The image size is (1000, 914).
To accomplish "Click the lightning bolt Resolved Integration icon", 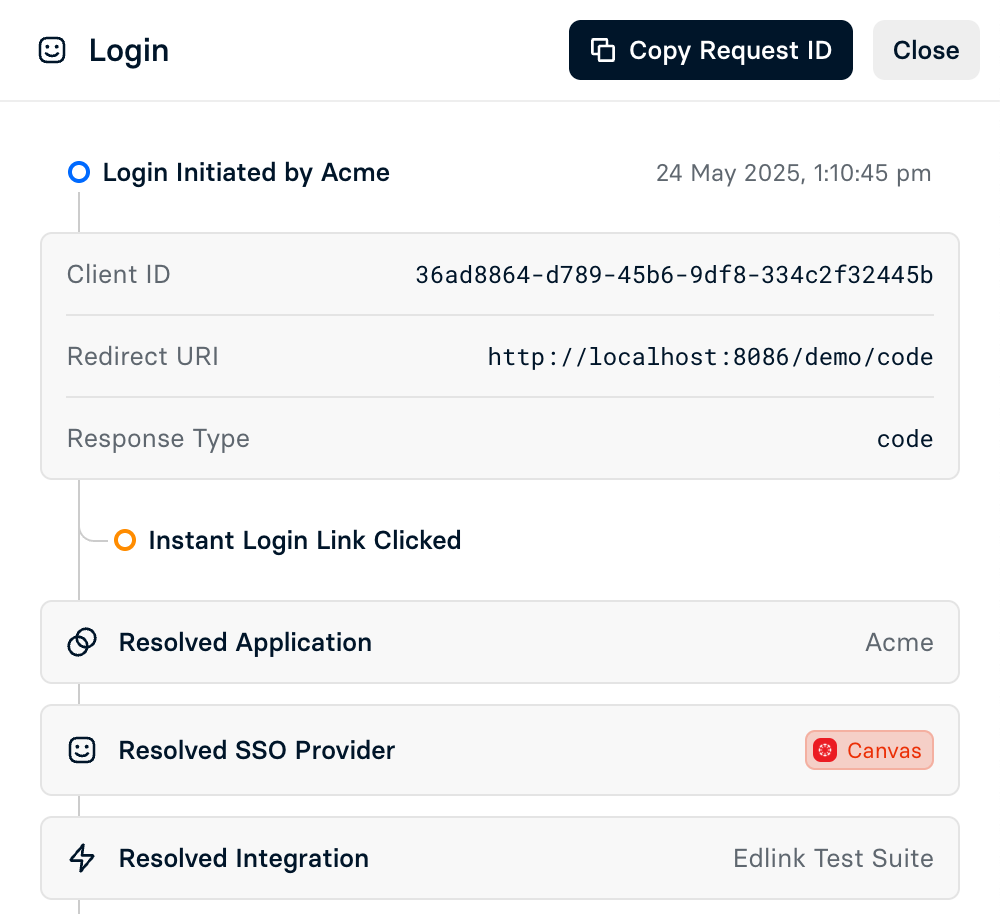I will coord(82,858).
